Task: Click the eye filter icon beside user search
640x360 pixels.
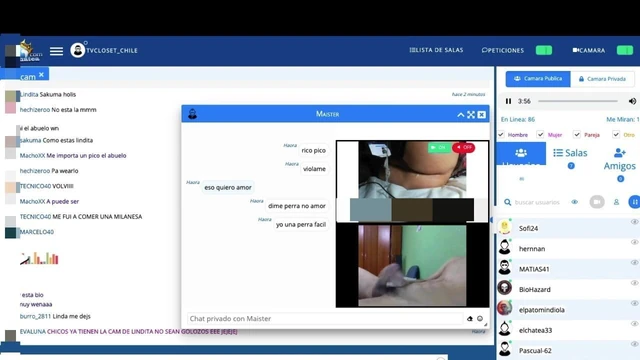Action: pos(575,202)
